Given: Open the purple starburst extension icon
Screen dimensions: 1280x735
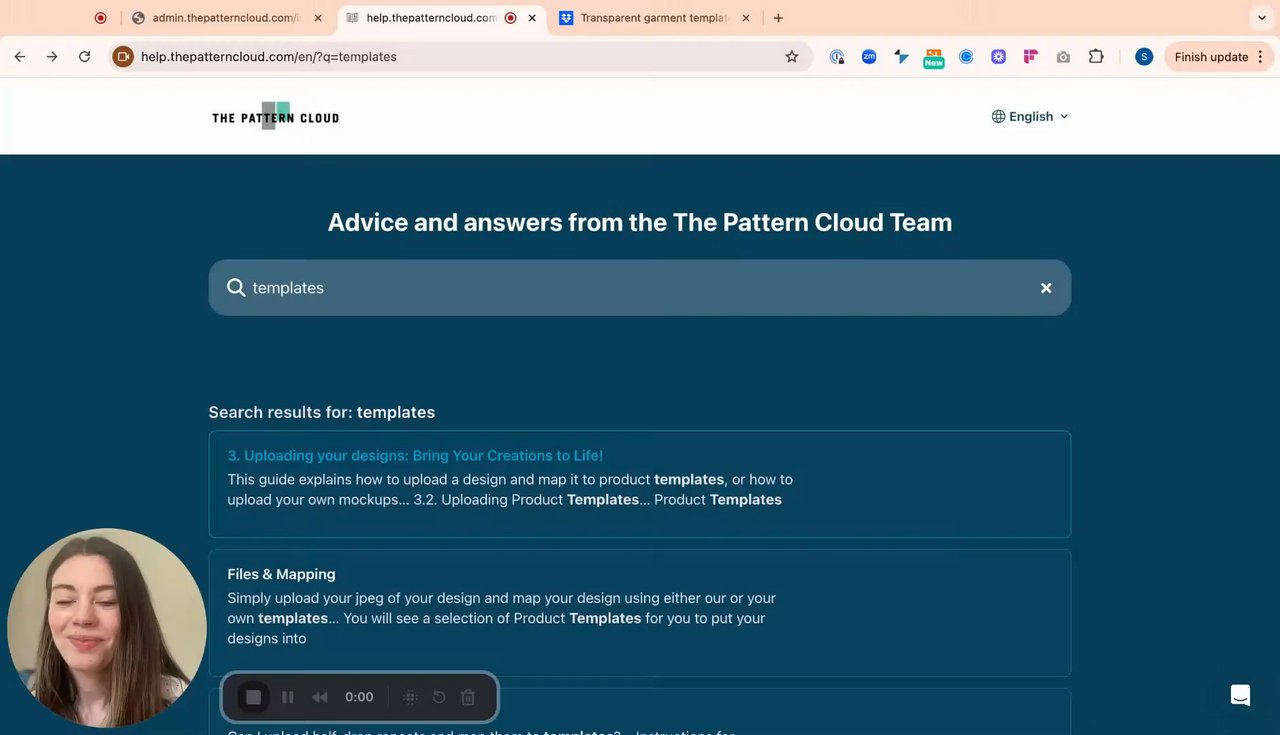Looking at the screenshot, I should tap(998, 57).
